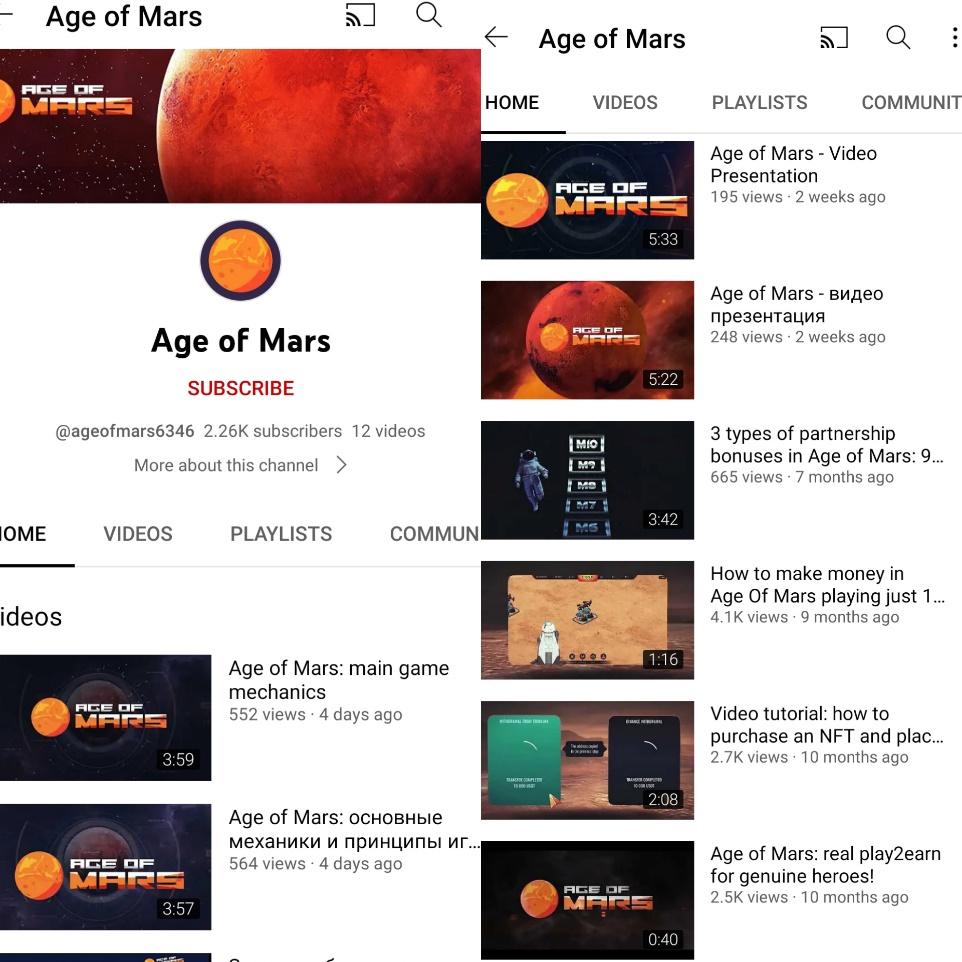962x962 pixels.
Task: Open search in the right header
Action: point(898,37)
